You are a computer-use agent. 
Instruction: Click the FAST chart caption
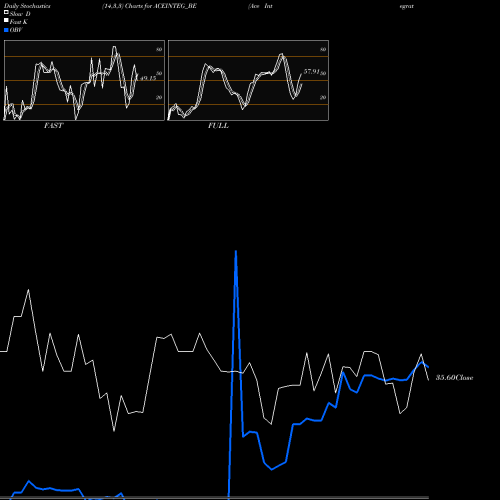point(53,126)
